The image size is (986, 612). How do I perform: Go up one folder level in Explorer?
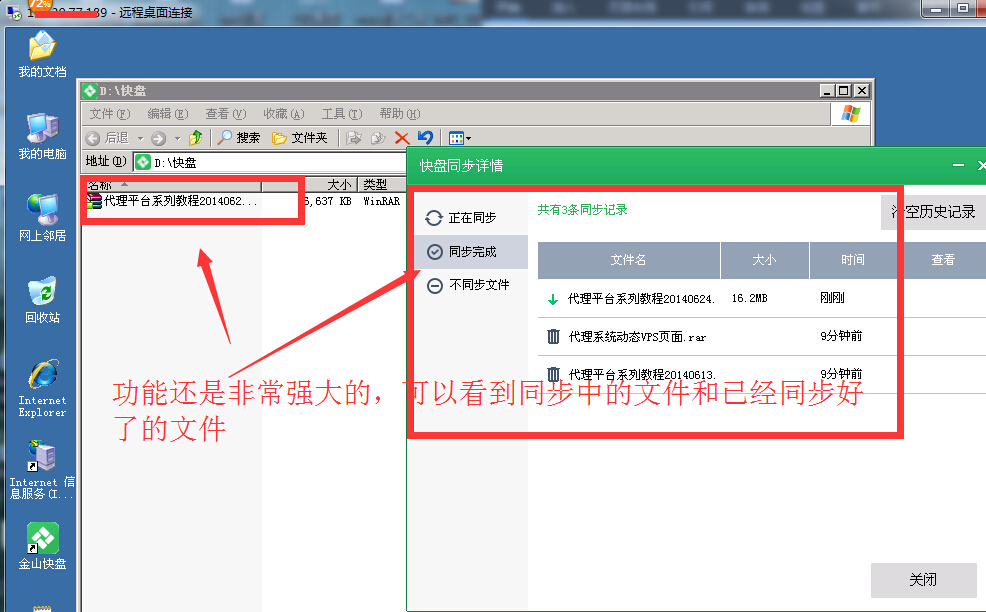[196, 138]
